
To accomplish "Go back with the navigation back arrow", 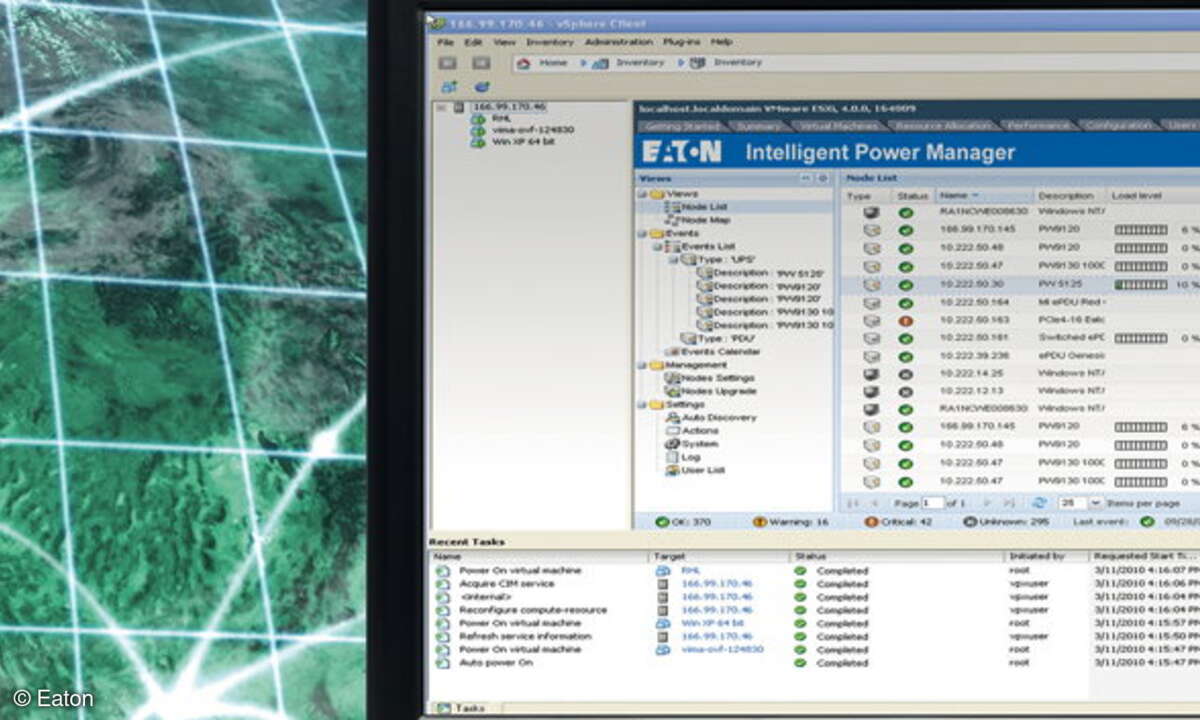I will (448, 62).
